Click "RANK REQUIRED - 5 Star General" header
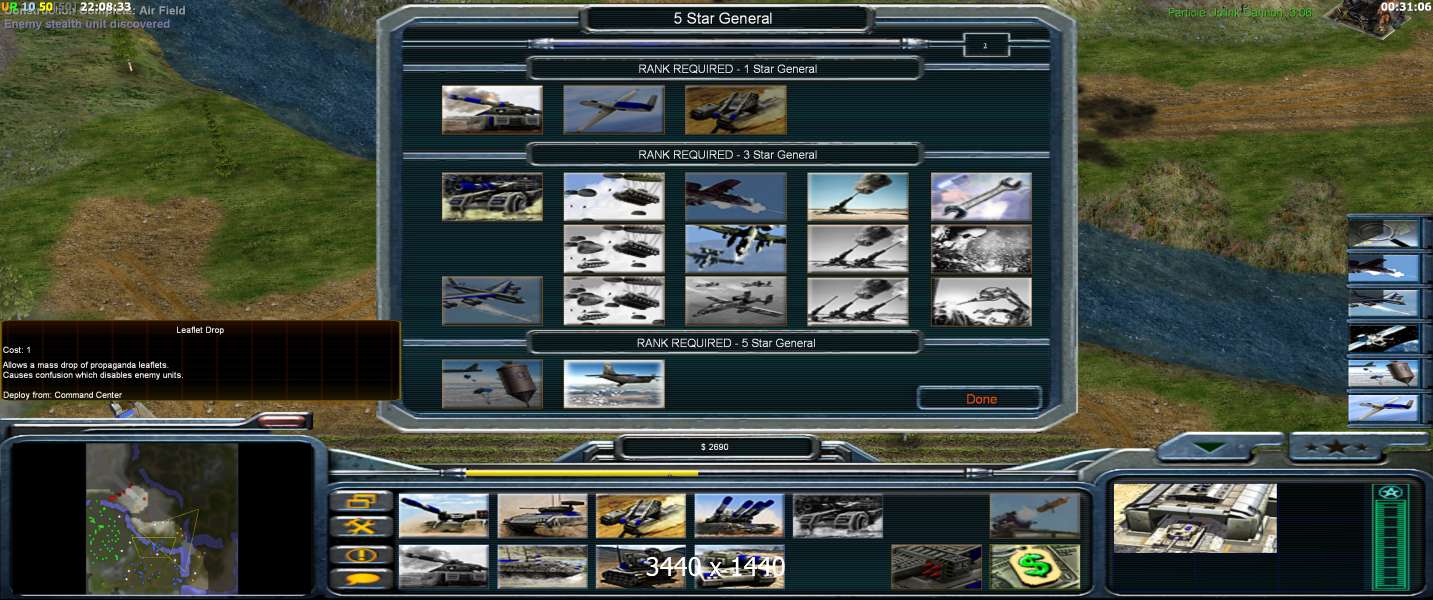 [727, 343]
